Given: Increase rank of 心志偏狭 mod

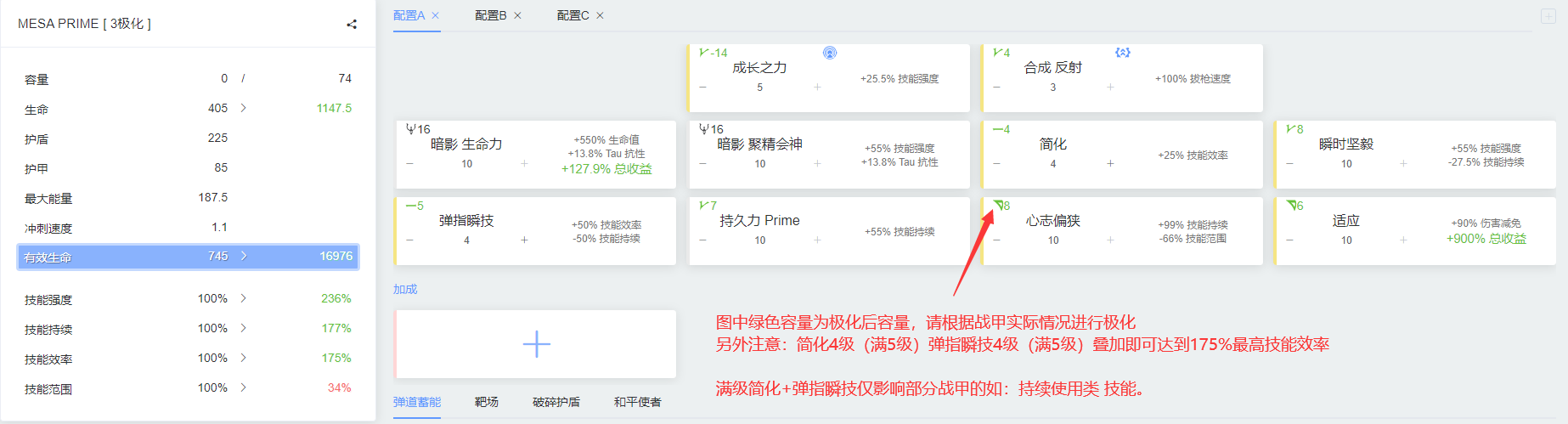Looking at the screenshot, I should pos(1110,240).
